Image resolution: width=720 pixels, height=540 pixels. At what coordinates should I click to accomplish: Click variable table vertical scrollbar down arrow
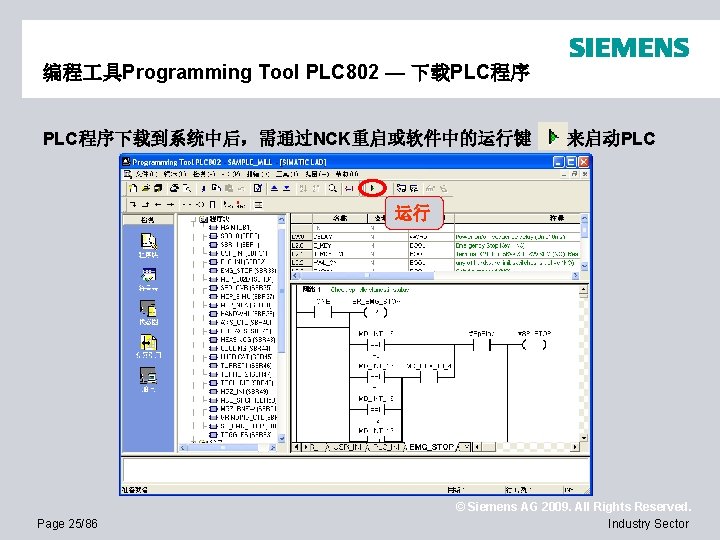(x=585, y=266)
